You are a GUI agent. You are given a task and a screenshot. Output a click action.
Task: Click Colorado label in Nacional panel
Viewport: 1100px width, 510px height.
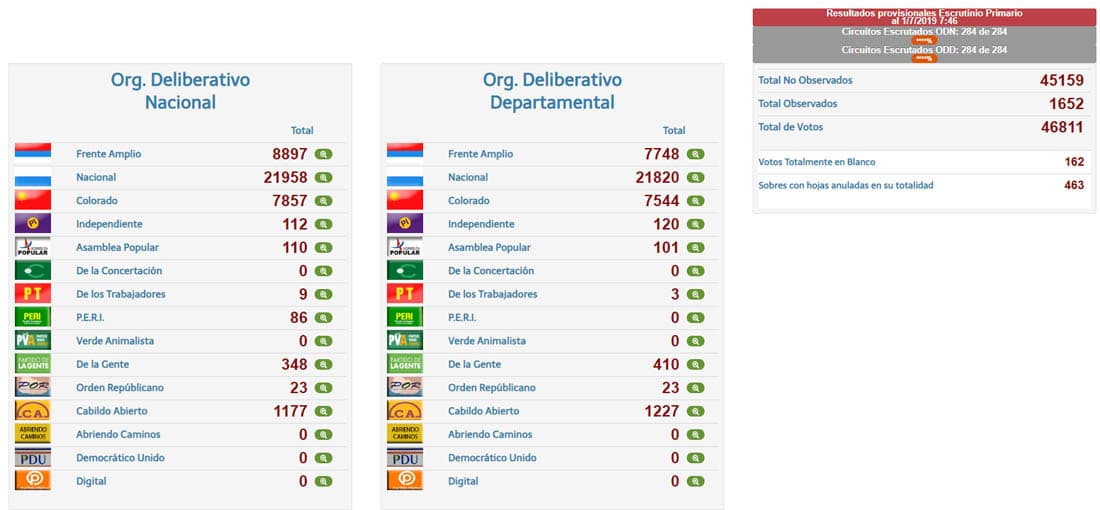pos(96,201)
